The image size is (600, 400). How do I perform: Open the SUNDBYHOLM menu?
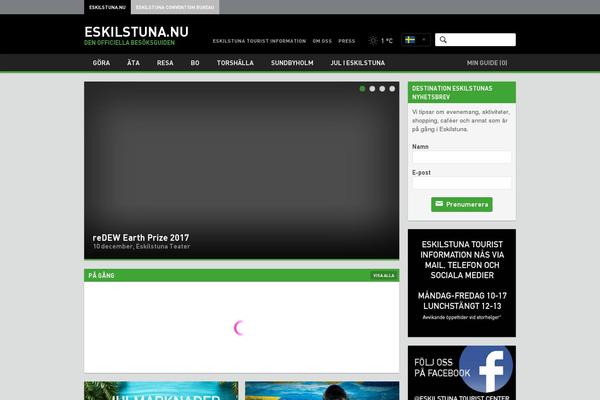click(292, 63)
